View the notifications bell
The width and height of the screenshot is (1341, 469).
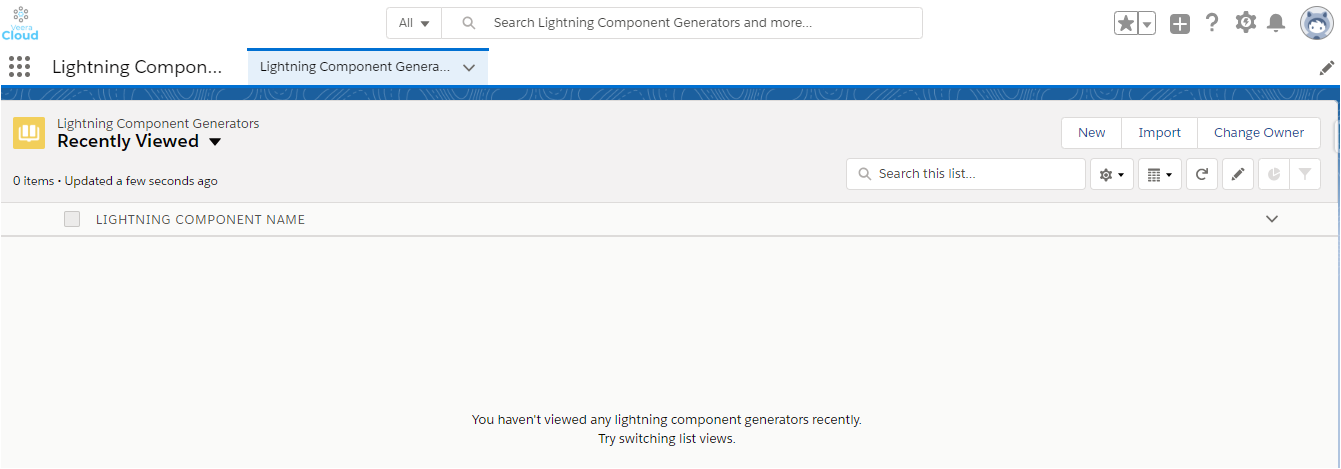point(1276,23)
